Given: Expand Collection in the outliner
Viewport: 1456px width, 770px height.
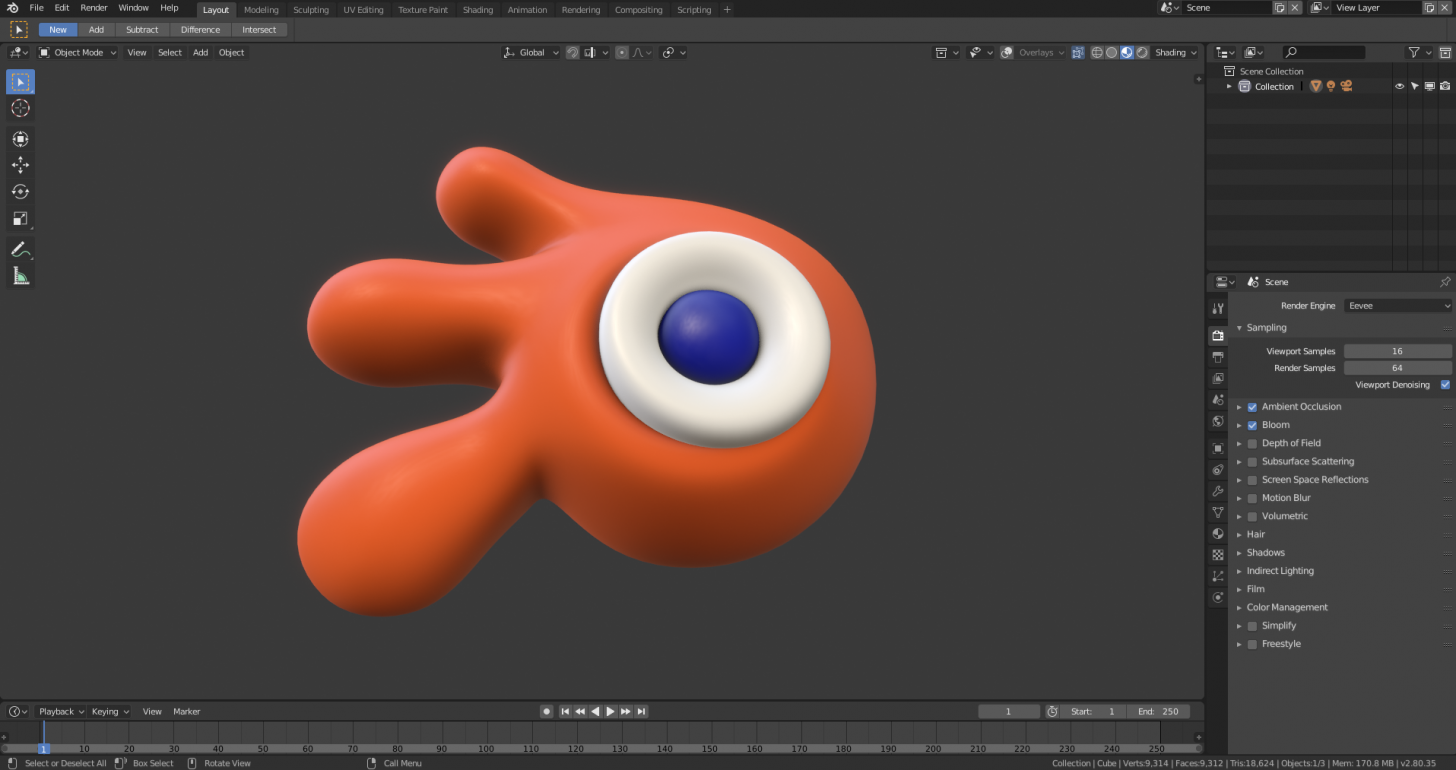Looking at the screenshot, I should point(1229,87).
